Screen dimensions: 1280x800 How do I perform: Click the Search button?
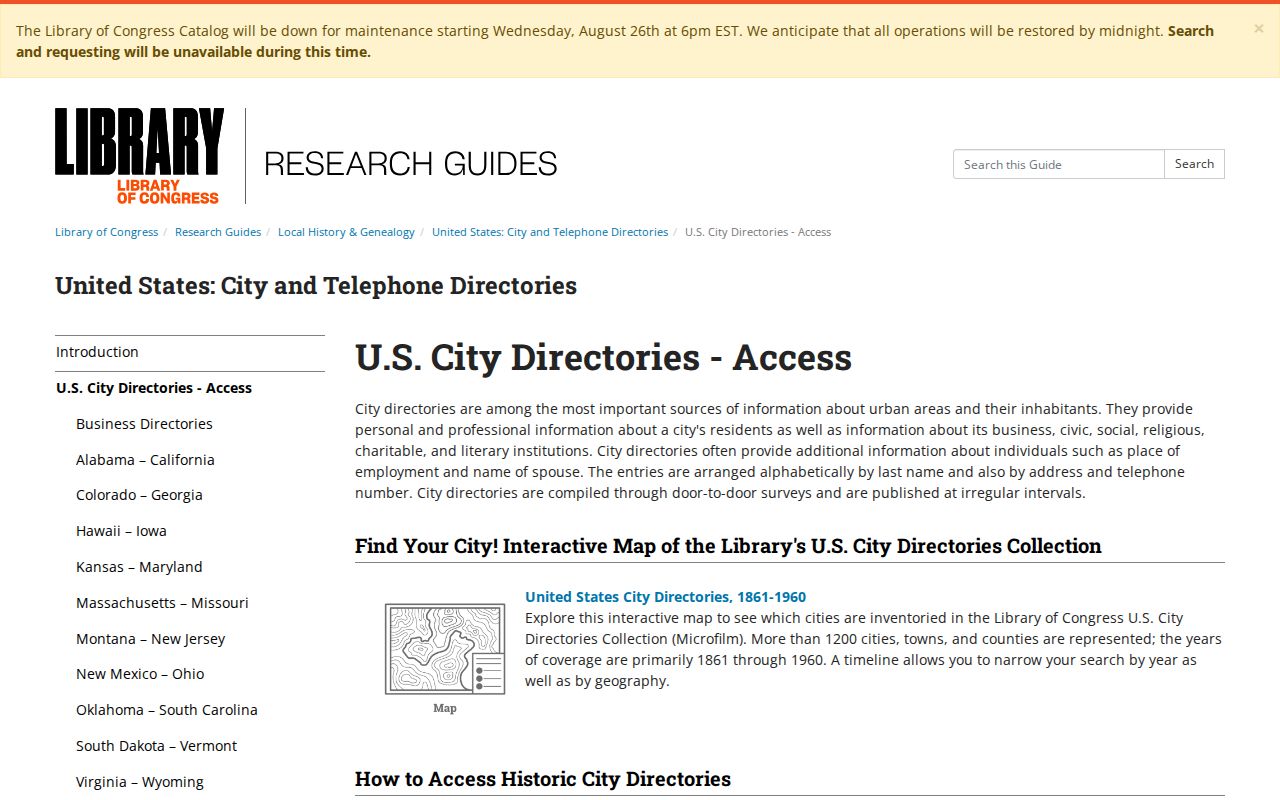coord(1194,164)
